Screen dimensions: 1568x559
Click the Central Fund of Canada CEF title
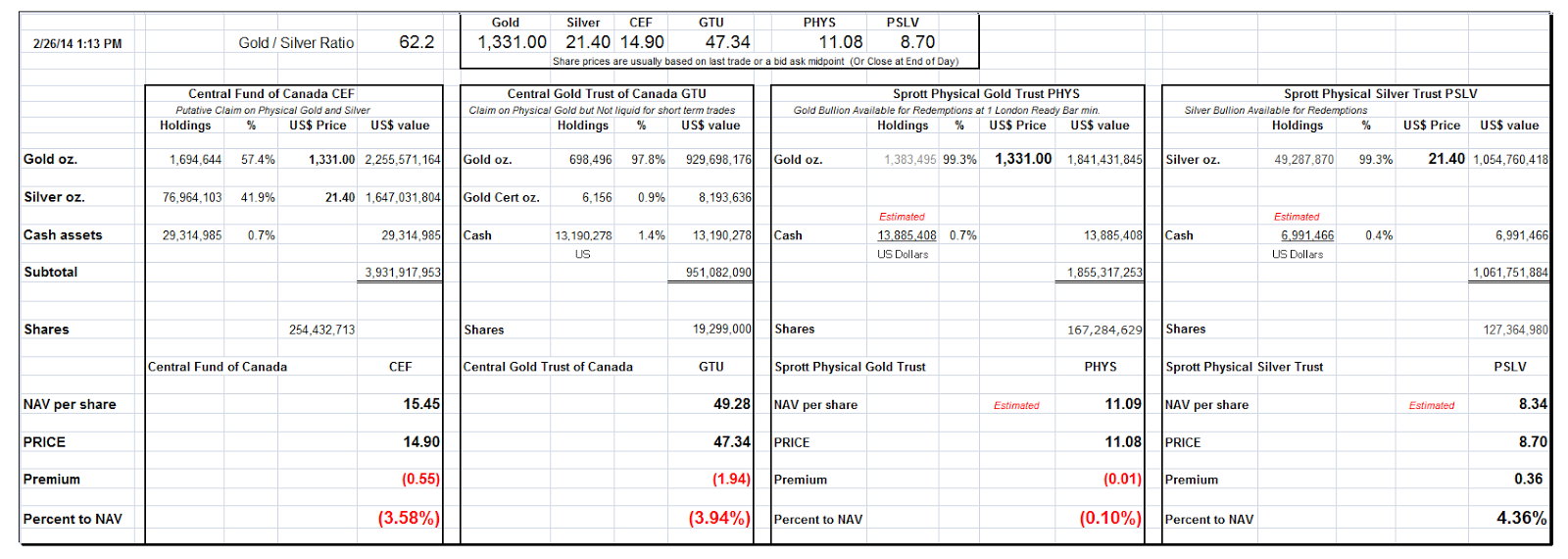271,94
